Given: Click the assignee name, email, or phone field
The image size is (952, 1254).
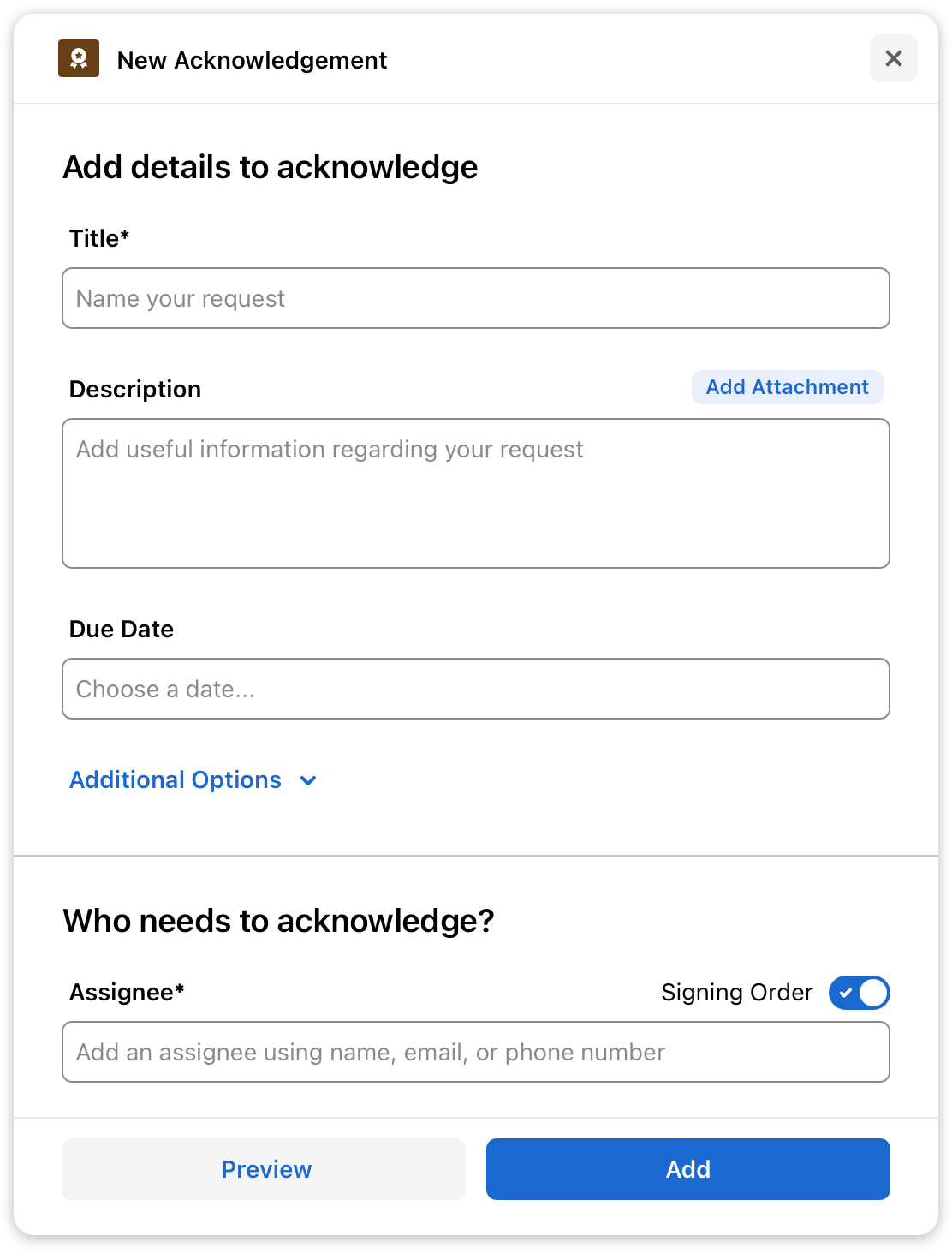Looking at the screenshot, I should (476, 1052).
